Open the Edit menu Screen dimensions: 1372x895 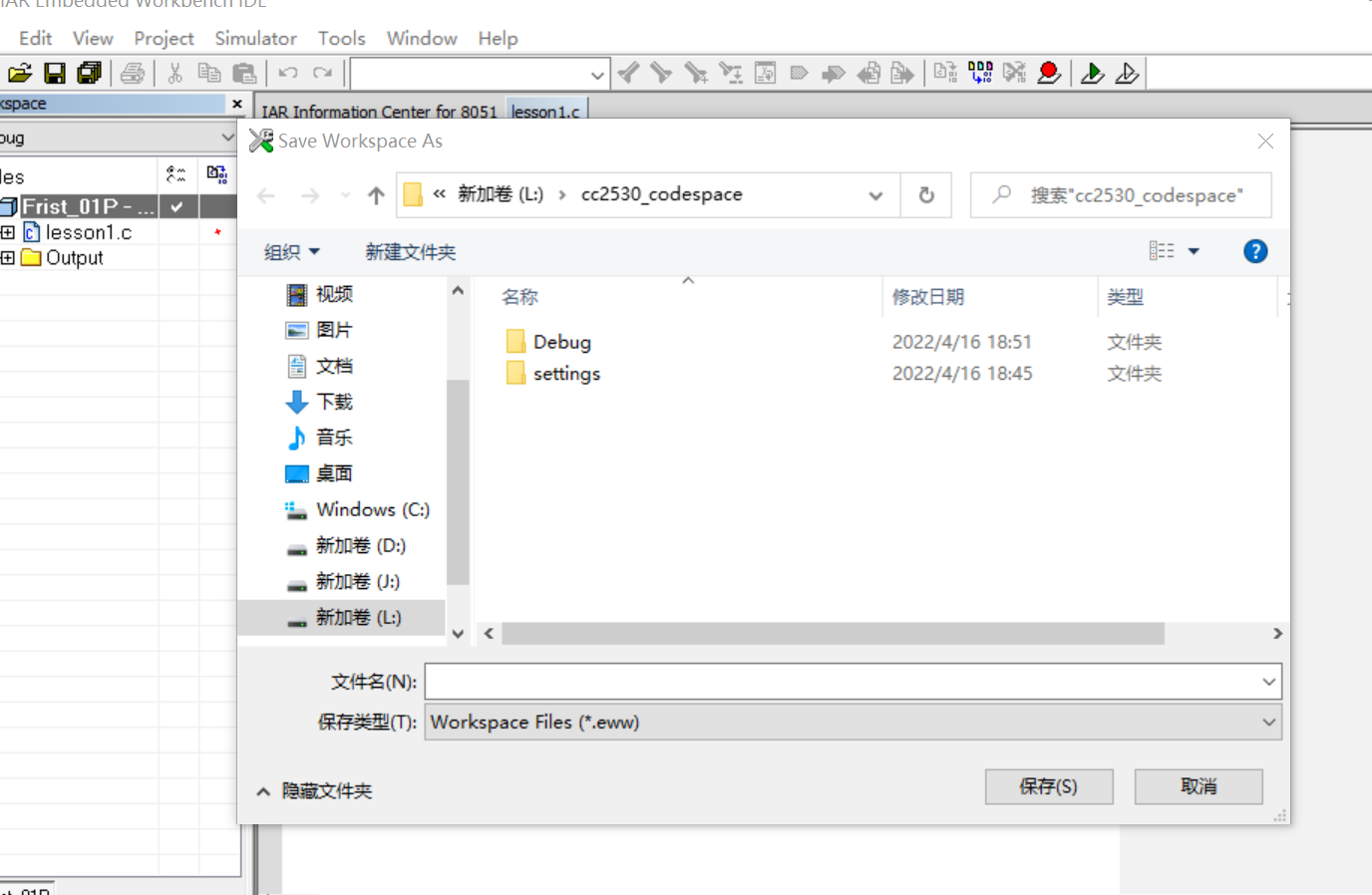(35, 38)
